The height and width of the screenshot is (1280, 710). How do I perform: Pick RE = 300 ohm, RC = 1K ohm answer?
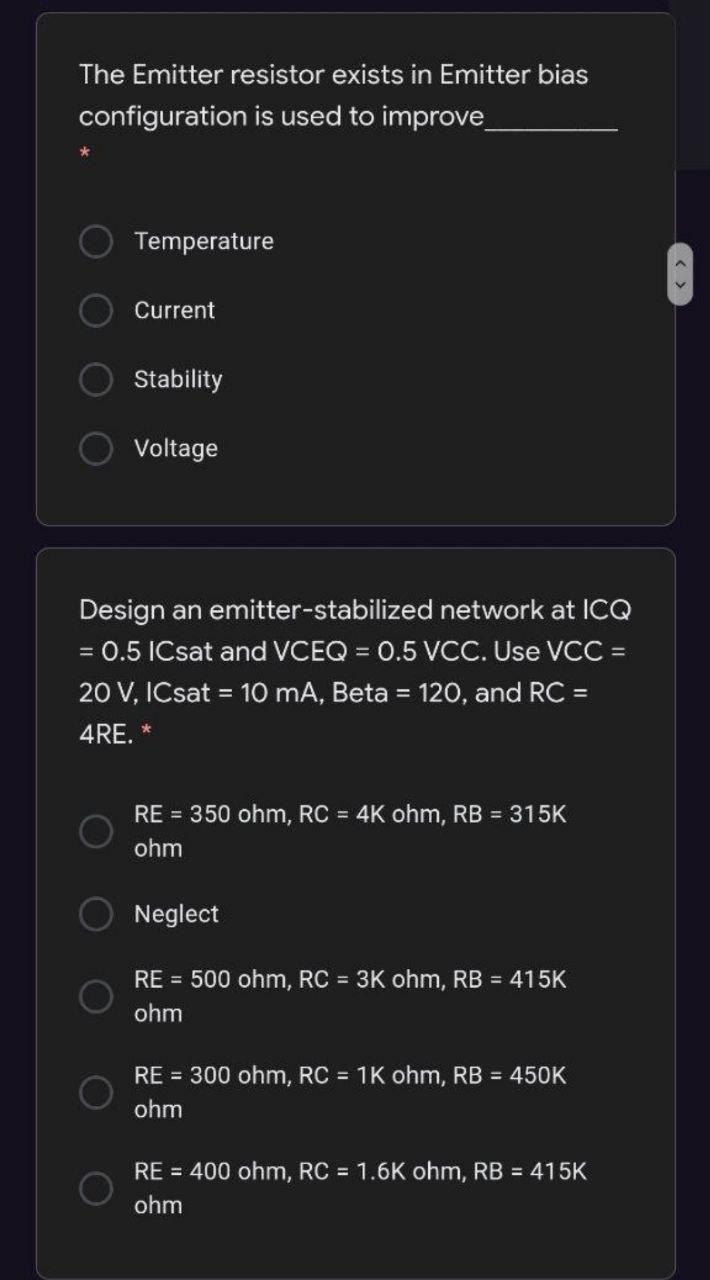(x=97, y=1092)
